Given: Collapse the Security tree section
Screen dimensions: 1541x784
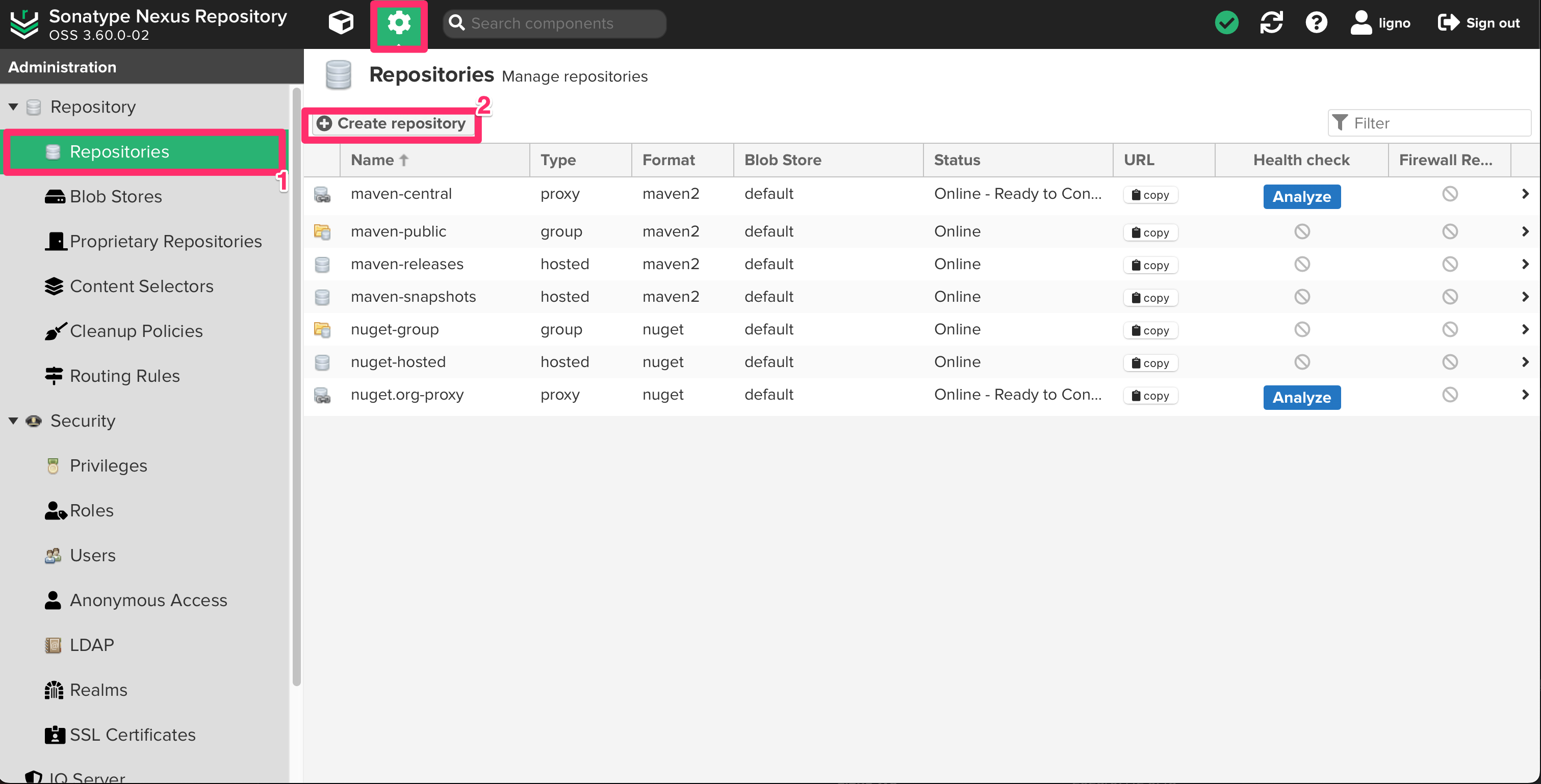Looking at the screenshot, I should point(13,421).
